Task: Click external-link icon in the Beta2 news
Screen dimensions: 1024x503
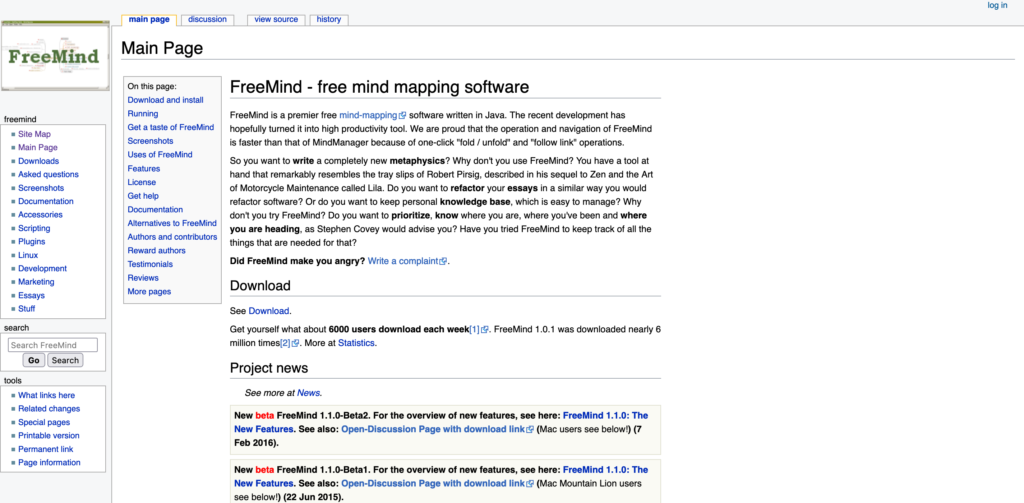Action: (x=530, y=429)
